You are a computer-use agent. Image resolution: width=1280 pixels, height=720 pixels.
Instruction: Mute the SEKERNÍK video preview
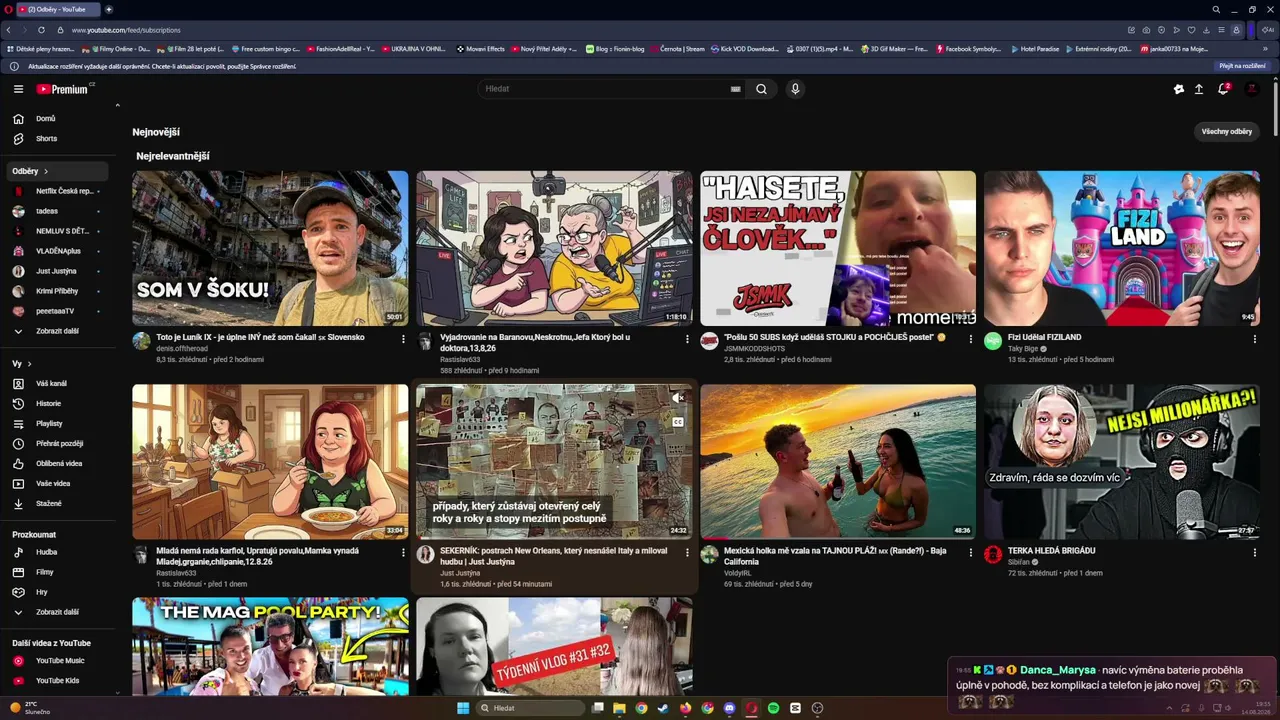(678, 398)
